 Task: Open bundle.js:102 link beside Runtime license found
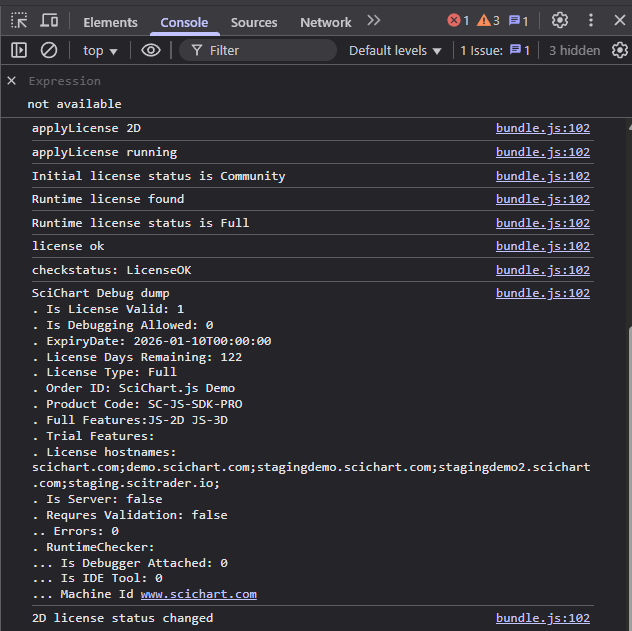click(543, 199)
